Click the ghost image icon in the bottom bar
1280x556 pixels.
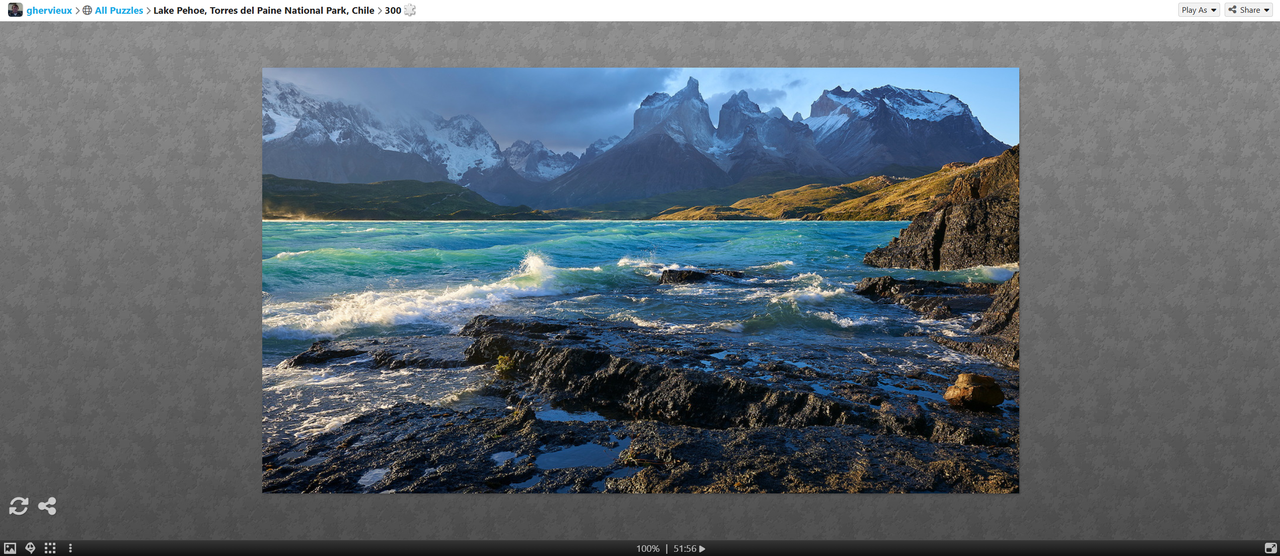[x=30, y=548]
